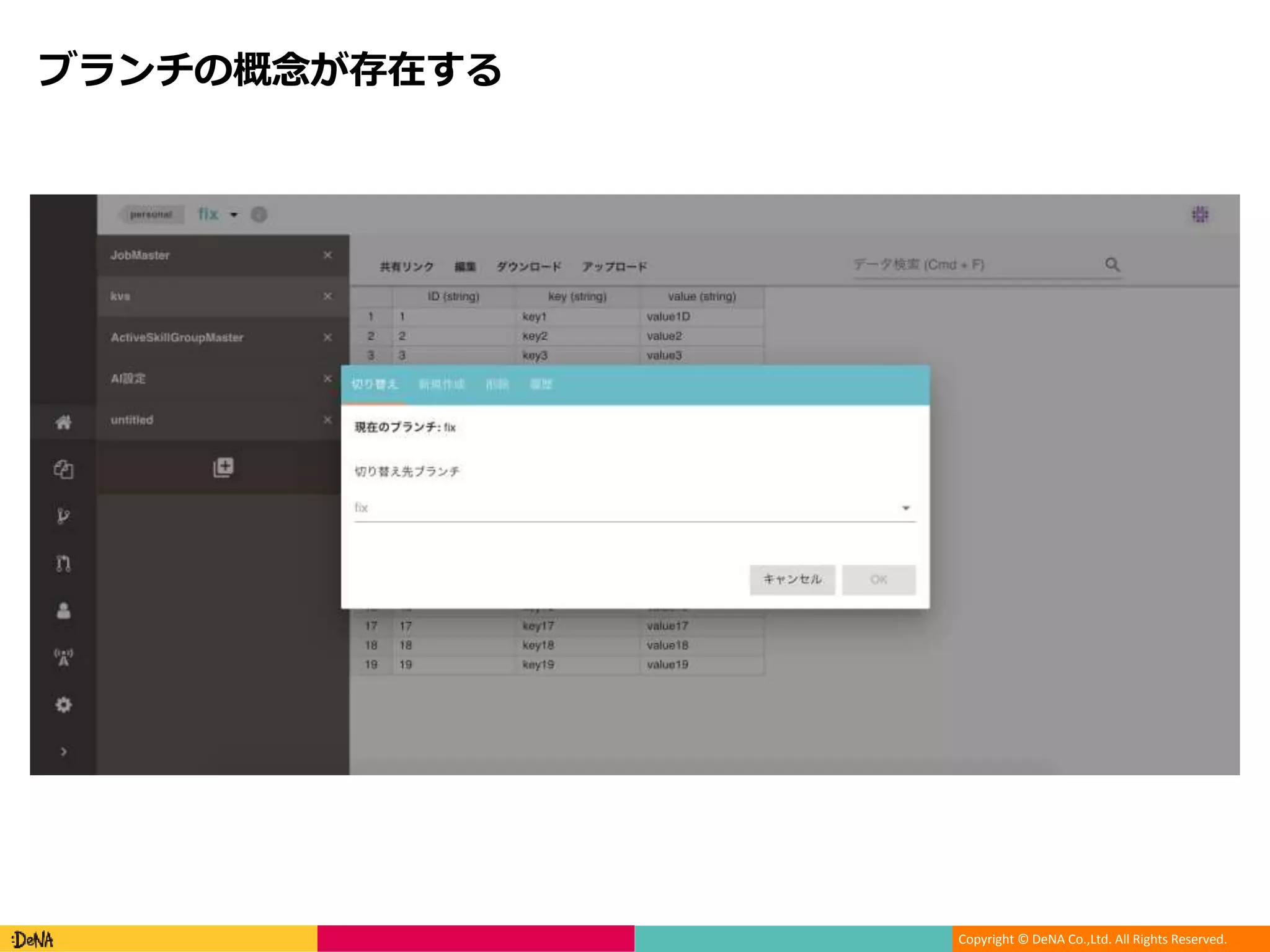Image resolution: width=1270 pixels, height=952 pixels.
Task: Open the branch icon in sidebar
Action: click(x=63, y=516)
